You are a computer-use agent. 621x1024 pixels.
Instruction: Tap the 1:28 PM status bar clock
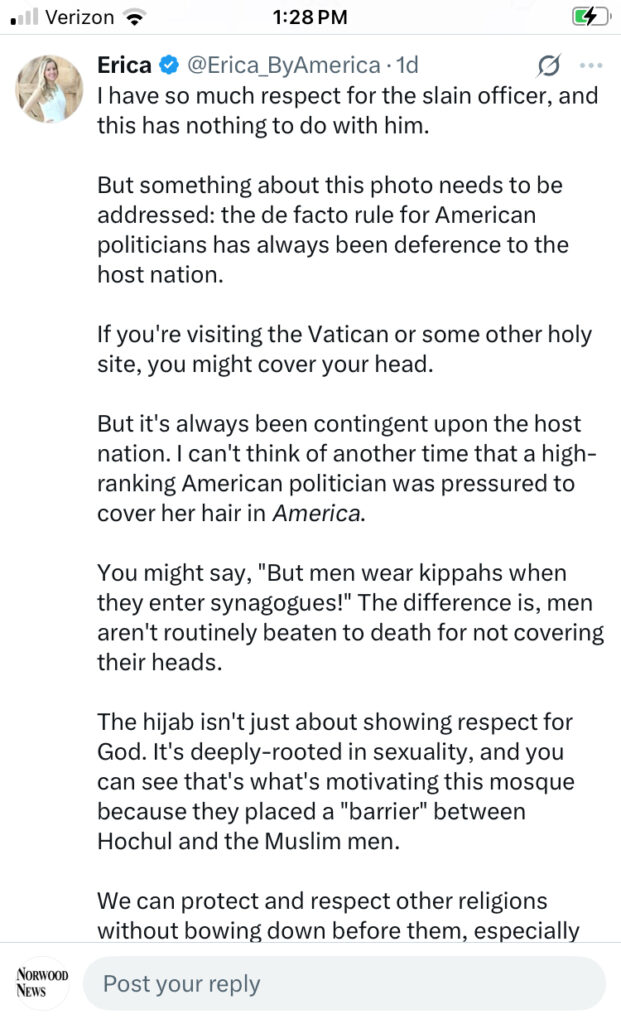click(x=311, y=17)
